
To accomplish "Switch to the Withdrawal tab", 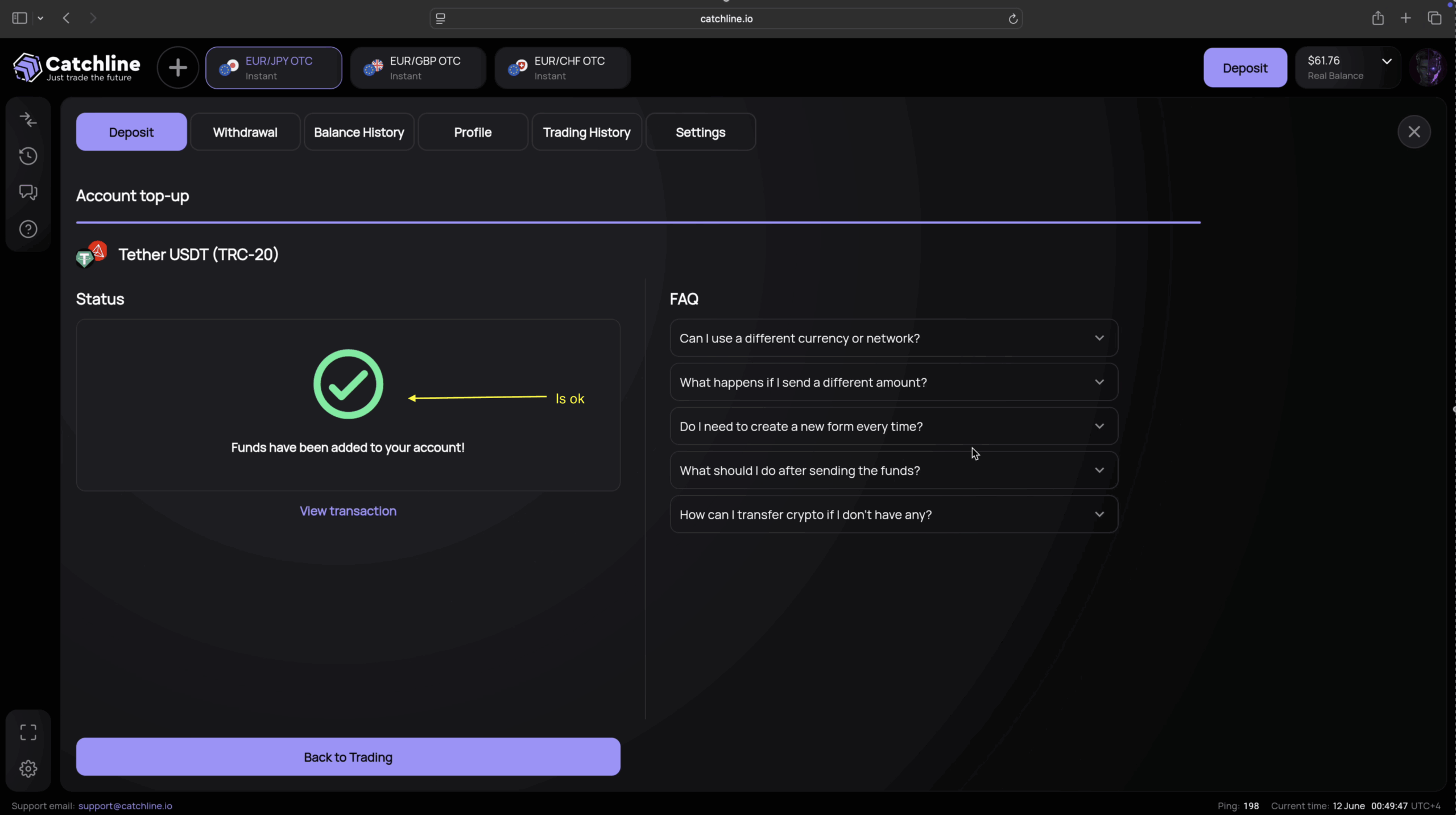I will coord(245,131).
